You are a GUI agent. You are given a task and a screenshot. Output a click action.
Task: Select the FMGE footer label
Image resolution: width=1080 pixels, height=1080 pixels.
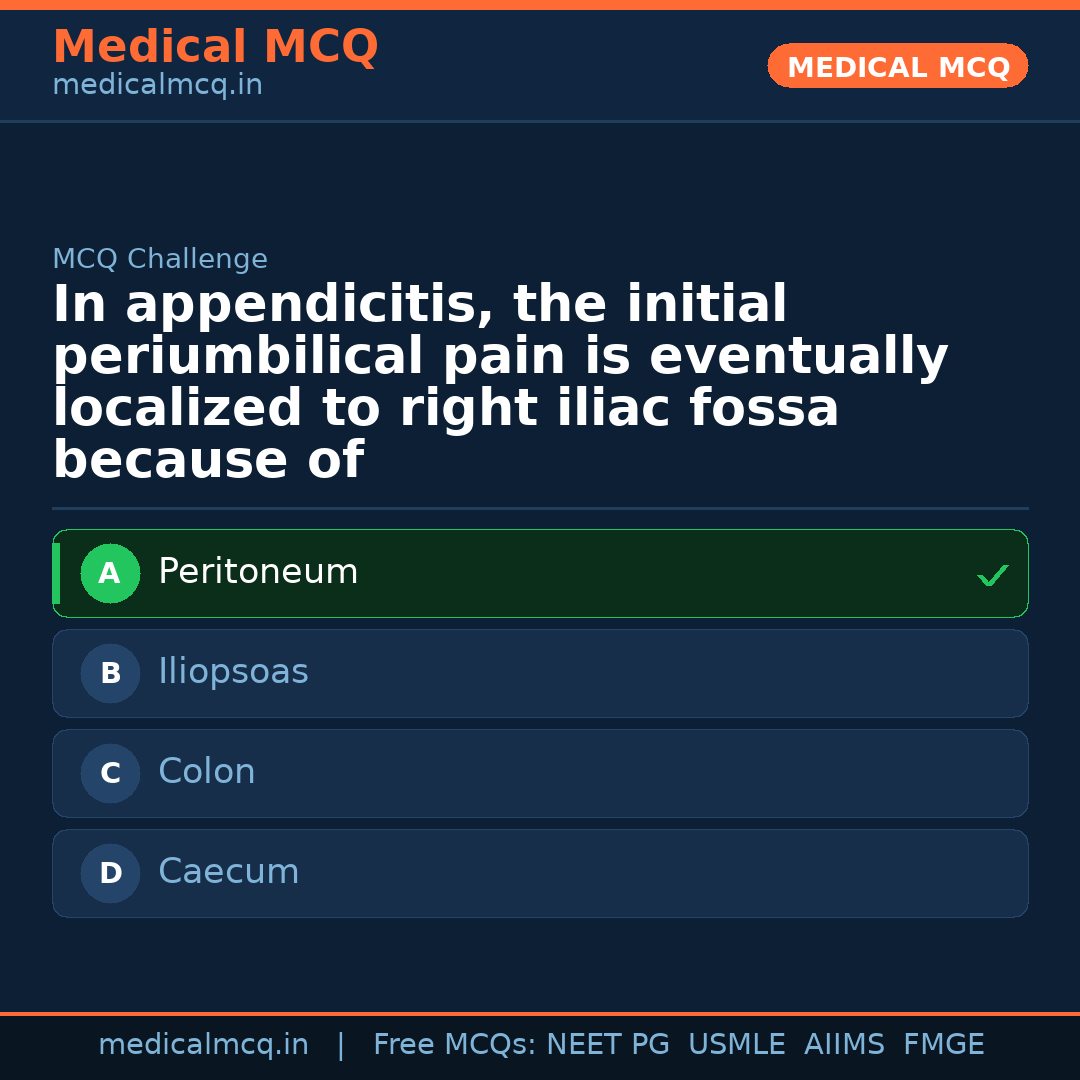(943, 1045)
